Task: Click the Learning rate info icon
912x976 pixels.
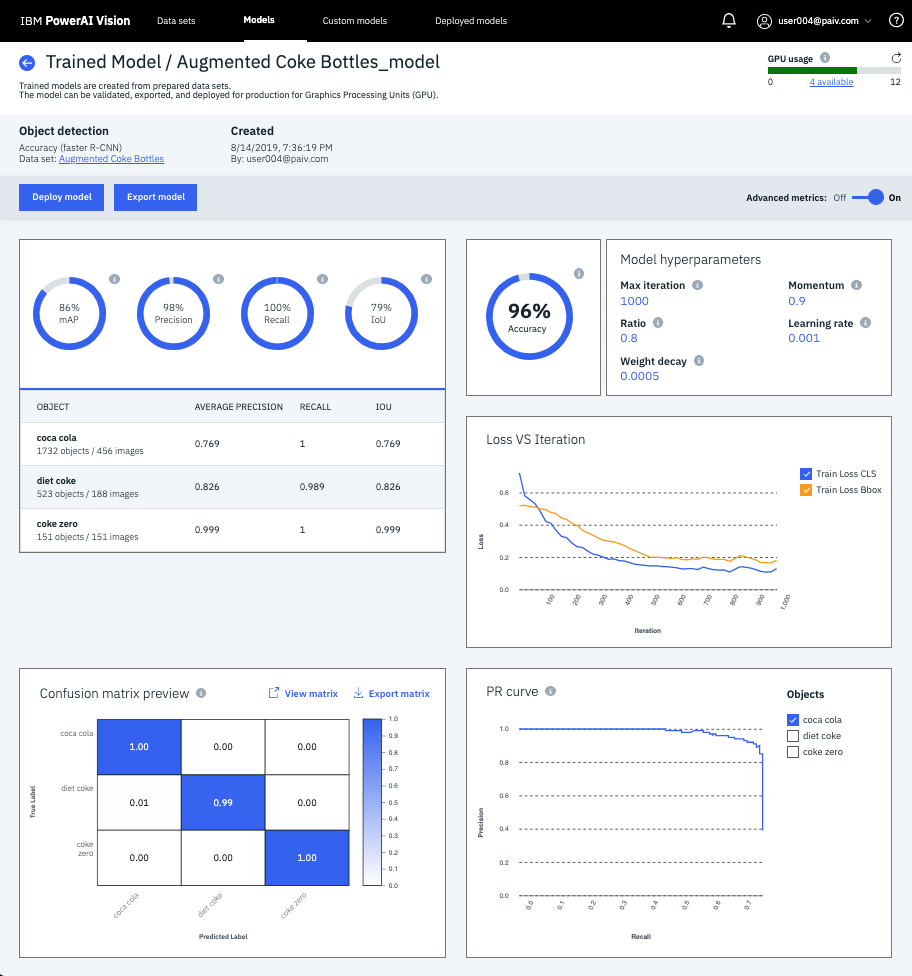Action: click(x=865, y=322)
